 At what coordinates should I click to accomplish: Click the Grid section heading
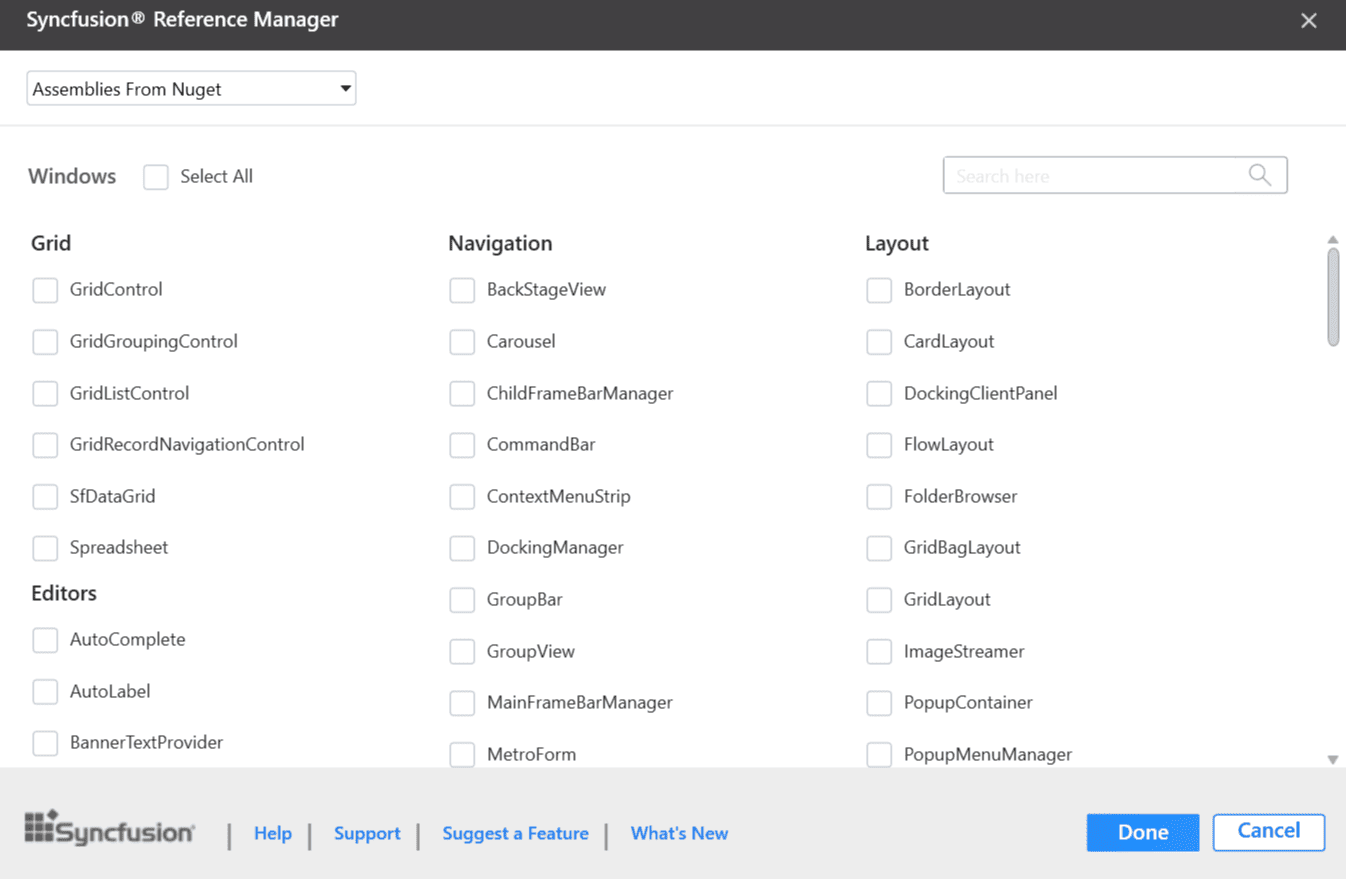click(x=51, y=243)
